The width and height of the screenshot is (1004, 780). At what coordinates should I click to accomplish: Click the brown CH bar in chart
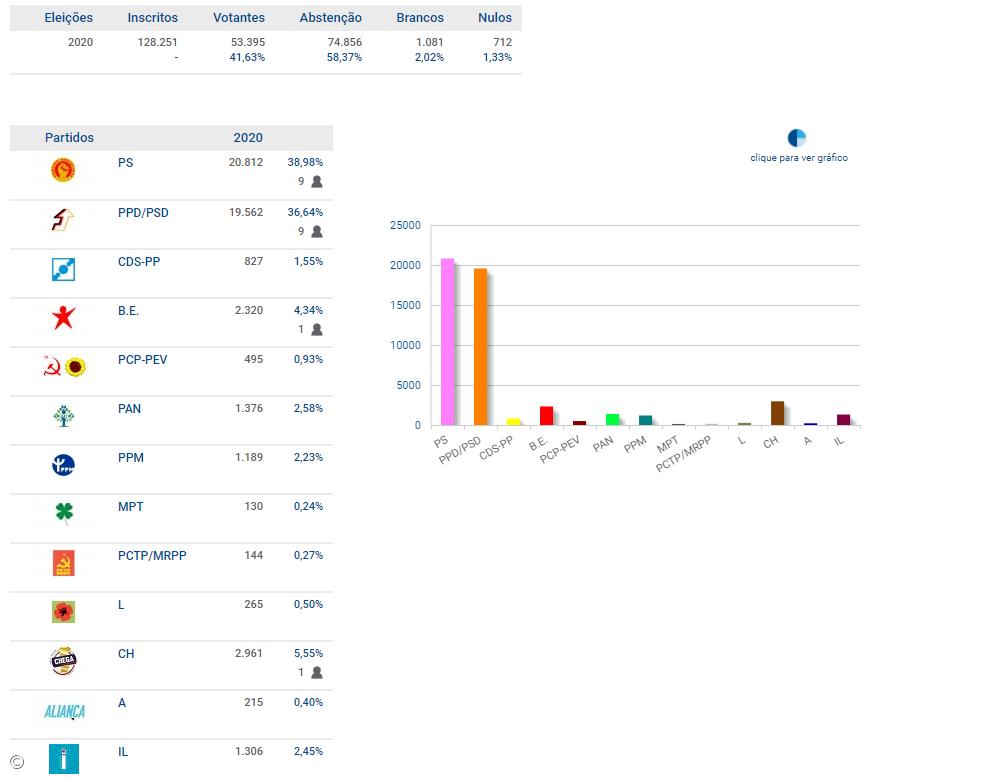click(x=777, y=413)
